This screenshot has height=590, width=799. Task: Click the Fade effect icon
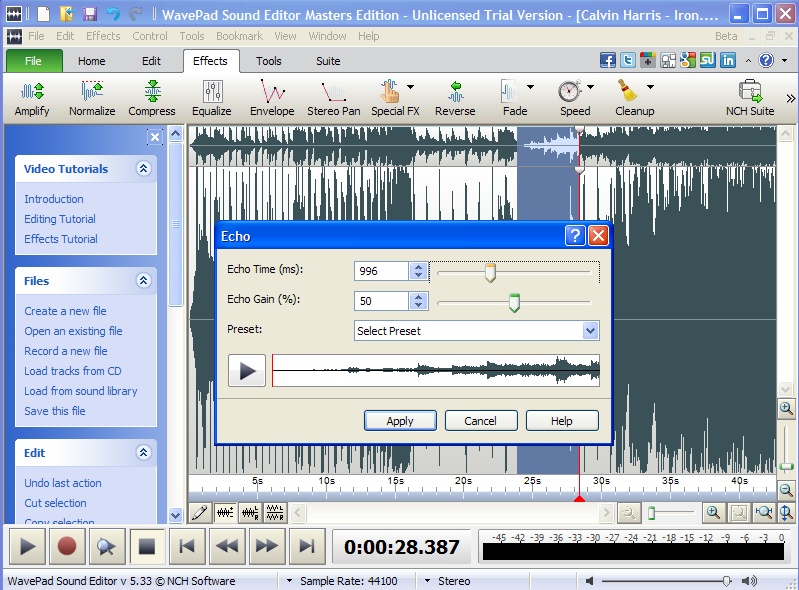(x=510, y=92)
